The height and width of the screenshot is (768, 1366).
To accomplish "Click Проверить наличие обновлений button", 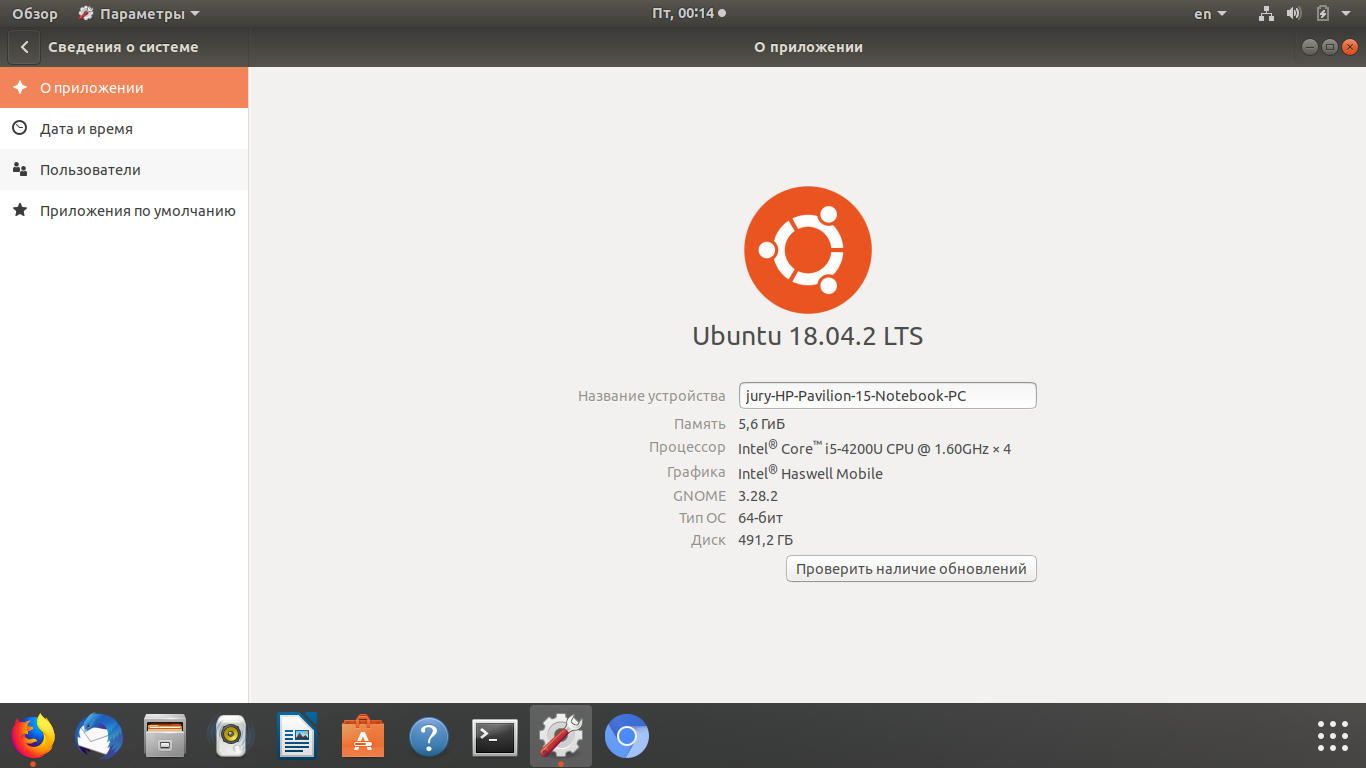I will (911, 569).
